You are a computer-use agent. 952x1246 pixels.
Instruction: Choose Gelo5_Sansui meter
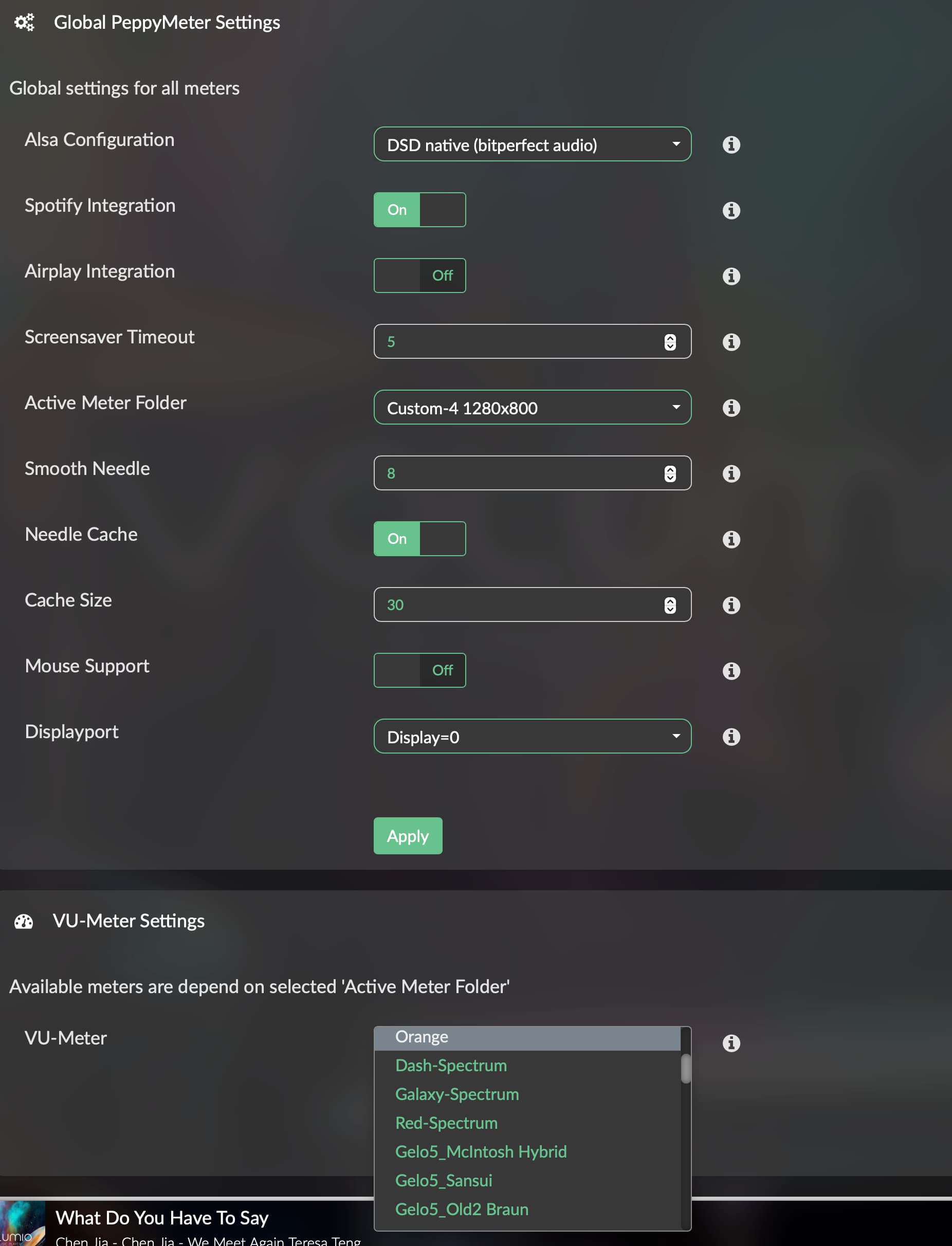pyautogui.click(x=527, y=1181)
